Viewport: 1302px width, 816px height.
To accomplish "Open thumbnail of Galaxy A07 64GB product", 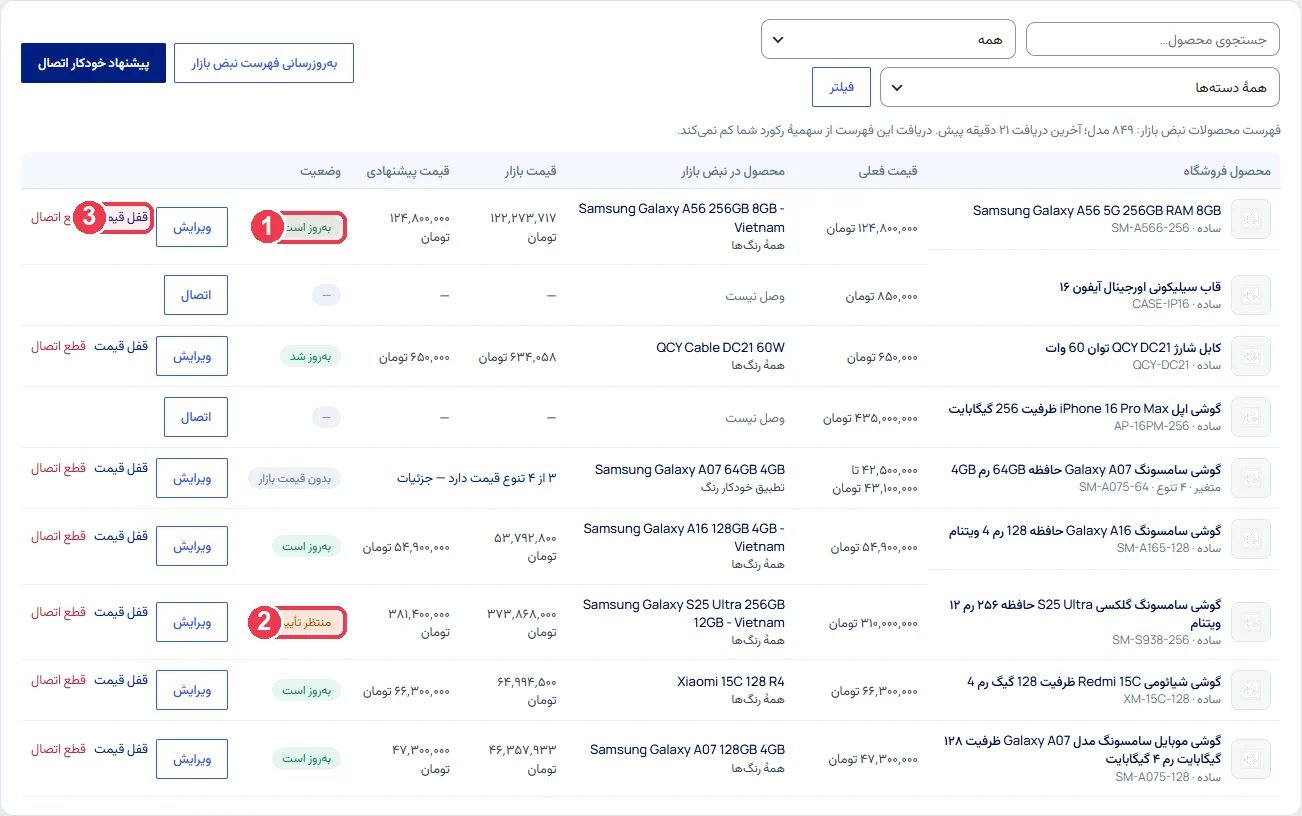I will pos(1250,478).
